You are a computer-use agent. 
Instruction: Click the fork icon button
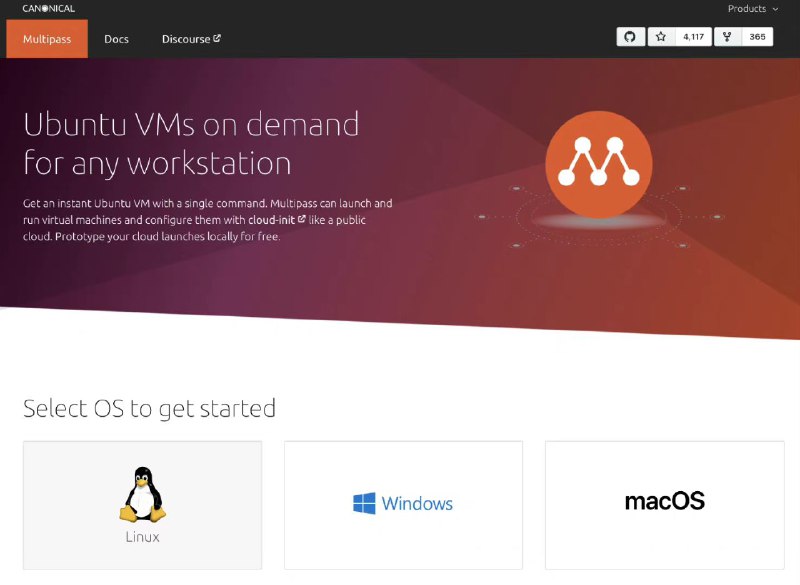728,37
